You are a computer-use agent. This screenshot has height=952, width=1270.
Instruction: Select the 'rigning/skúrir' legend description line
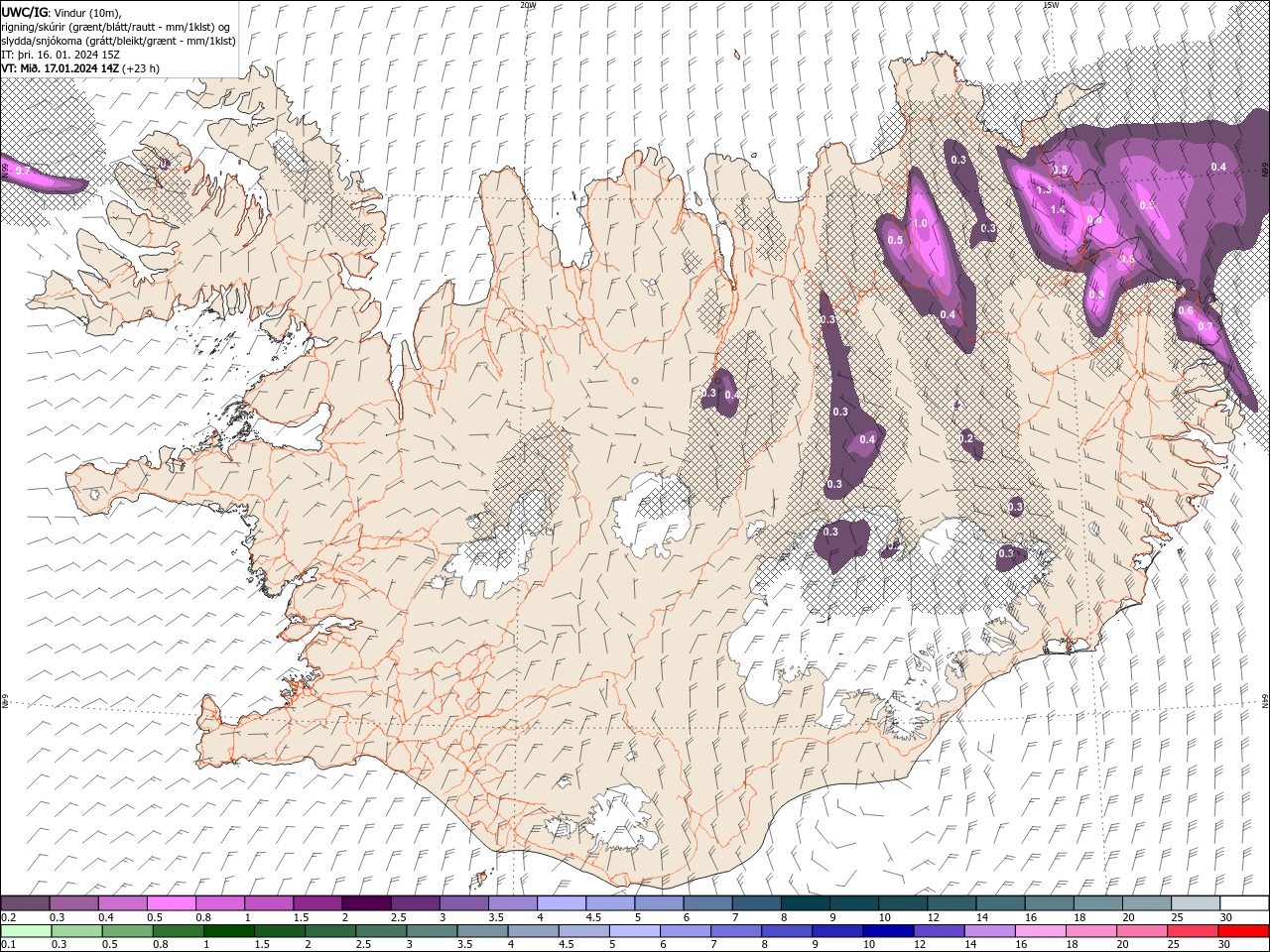pyautogui.click(x=117, y=26)
